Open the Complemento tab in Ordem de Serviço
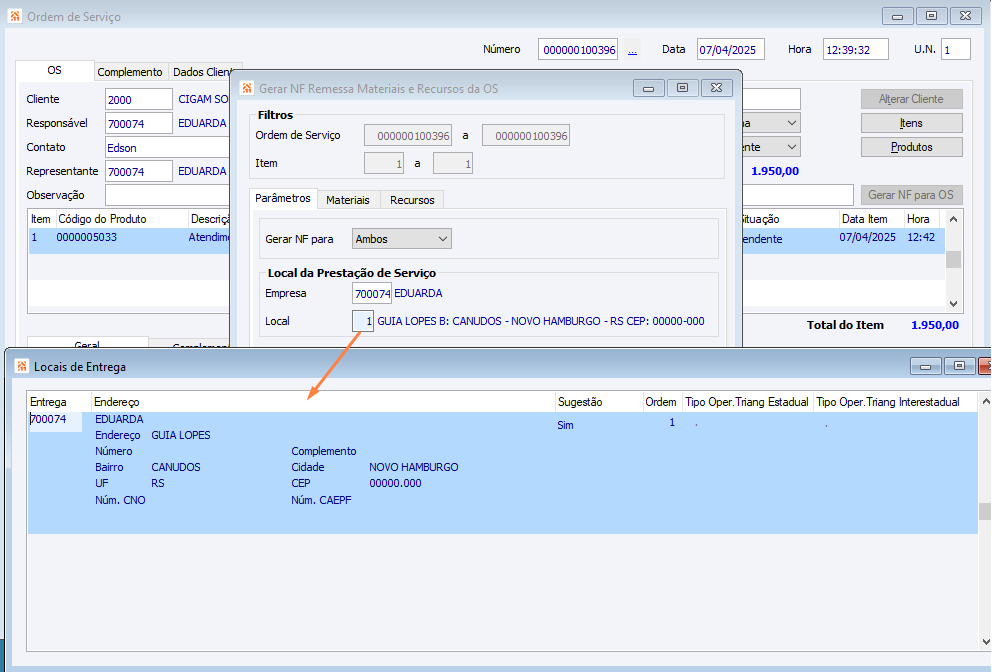The width and height of the screenshot is (992, 672). click(x=130, y=72)
